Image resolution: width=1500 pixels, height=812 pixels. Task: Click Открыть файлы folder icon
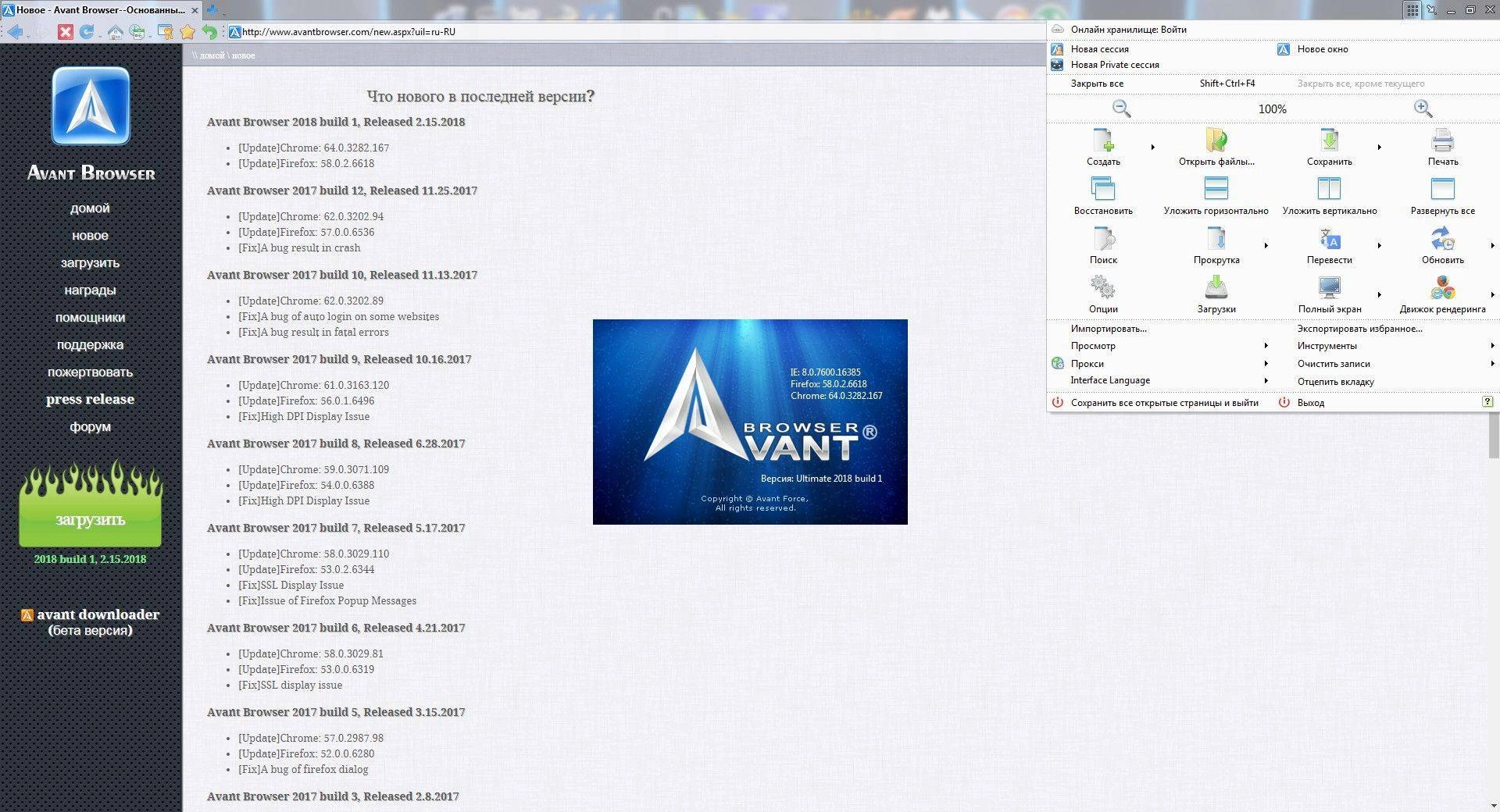(1216, 141)
